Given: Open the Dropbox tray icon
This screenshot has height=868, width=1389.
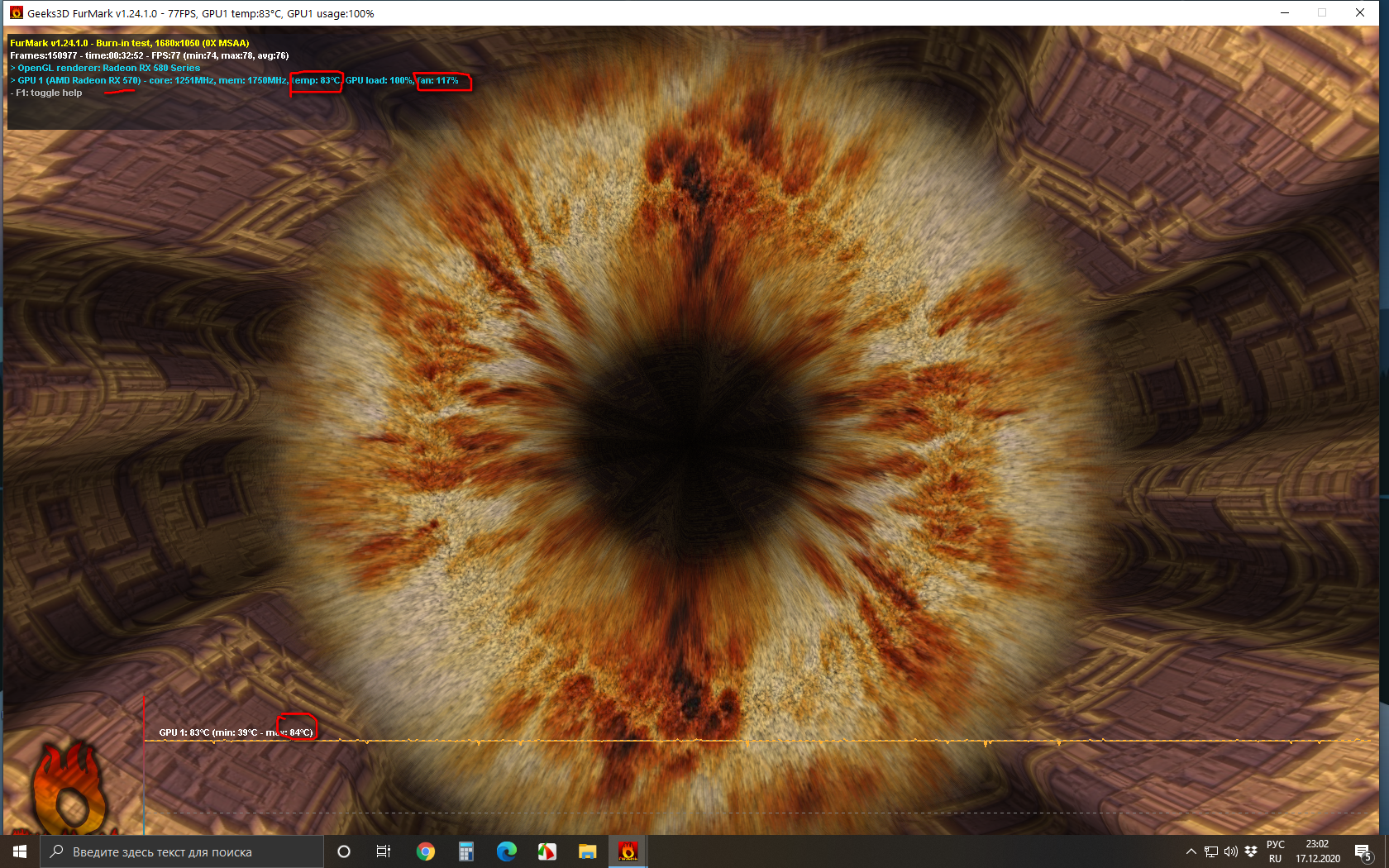Looking at the screenshot, I should (1251, 851).
